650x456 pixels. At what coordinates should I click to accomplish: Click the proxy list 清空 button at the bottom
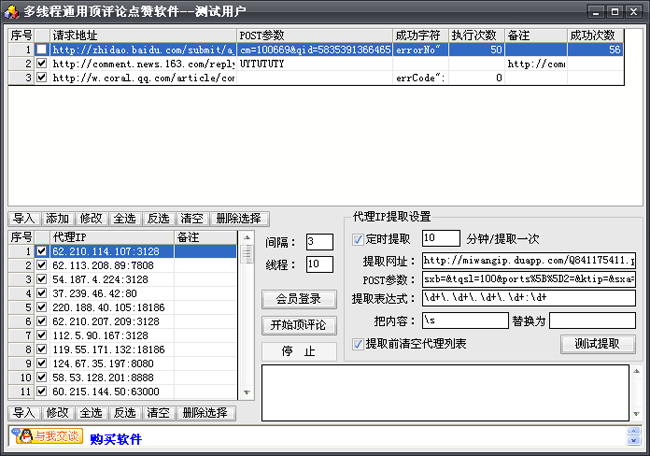point(158,413)
